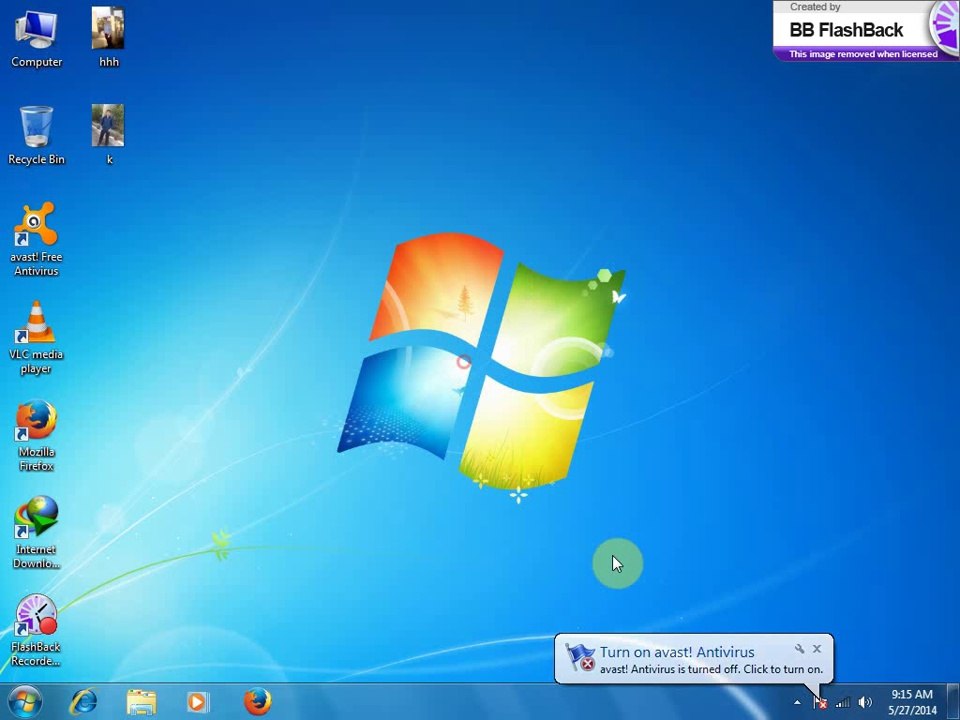Launch Firefox from the taskbar
Image resolution: width=960 pixels, height=720 pixels.
257,702
